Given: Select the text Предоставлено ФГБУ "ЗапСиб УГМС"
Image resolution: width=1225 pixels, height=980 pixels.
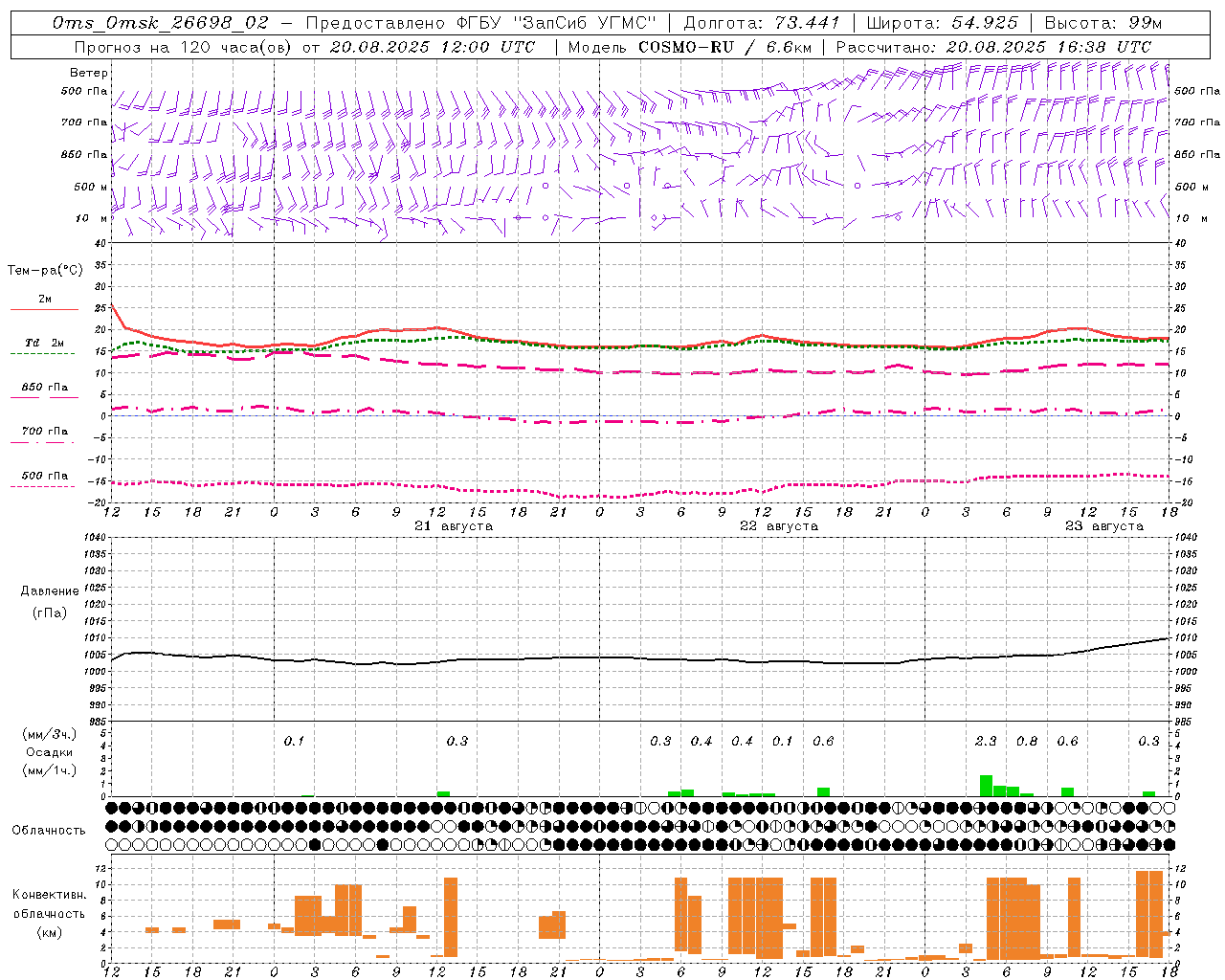Looking at the screenshot, I should coord(480,23).
